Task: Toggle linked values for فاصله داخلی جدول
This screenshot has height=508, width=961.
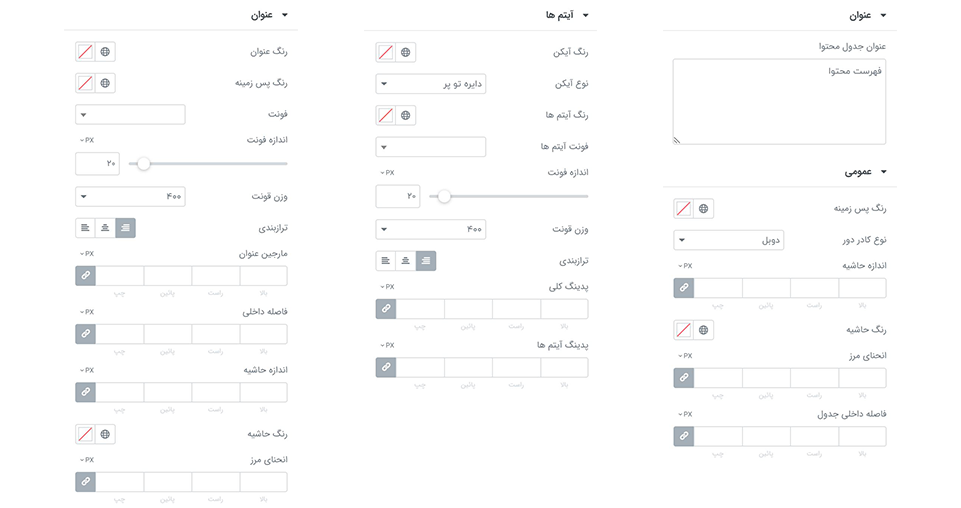Action: 684,436
